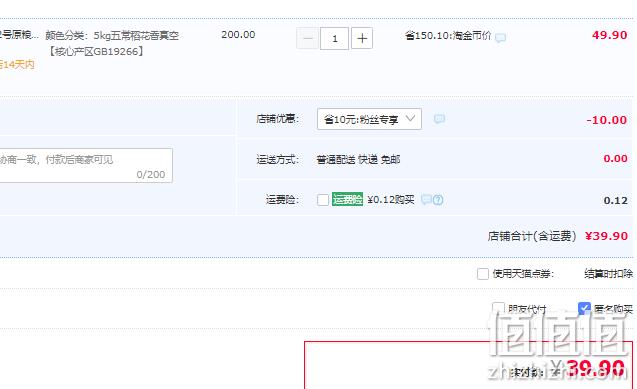The width and height of the screenshot is (637, 389).
Task: Enable the 运费险 checkbox
Action: (x=323, y=200)
